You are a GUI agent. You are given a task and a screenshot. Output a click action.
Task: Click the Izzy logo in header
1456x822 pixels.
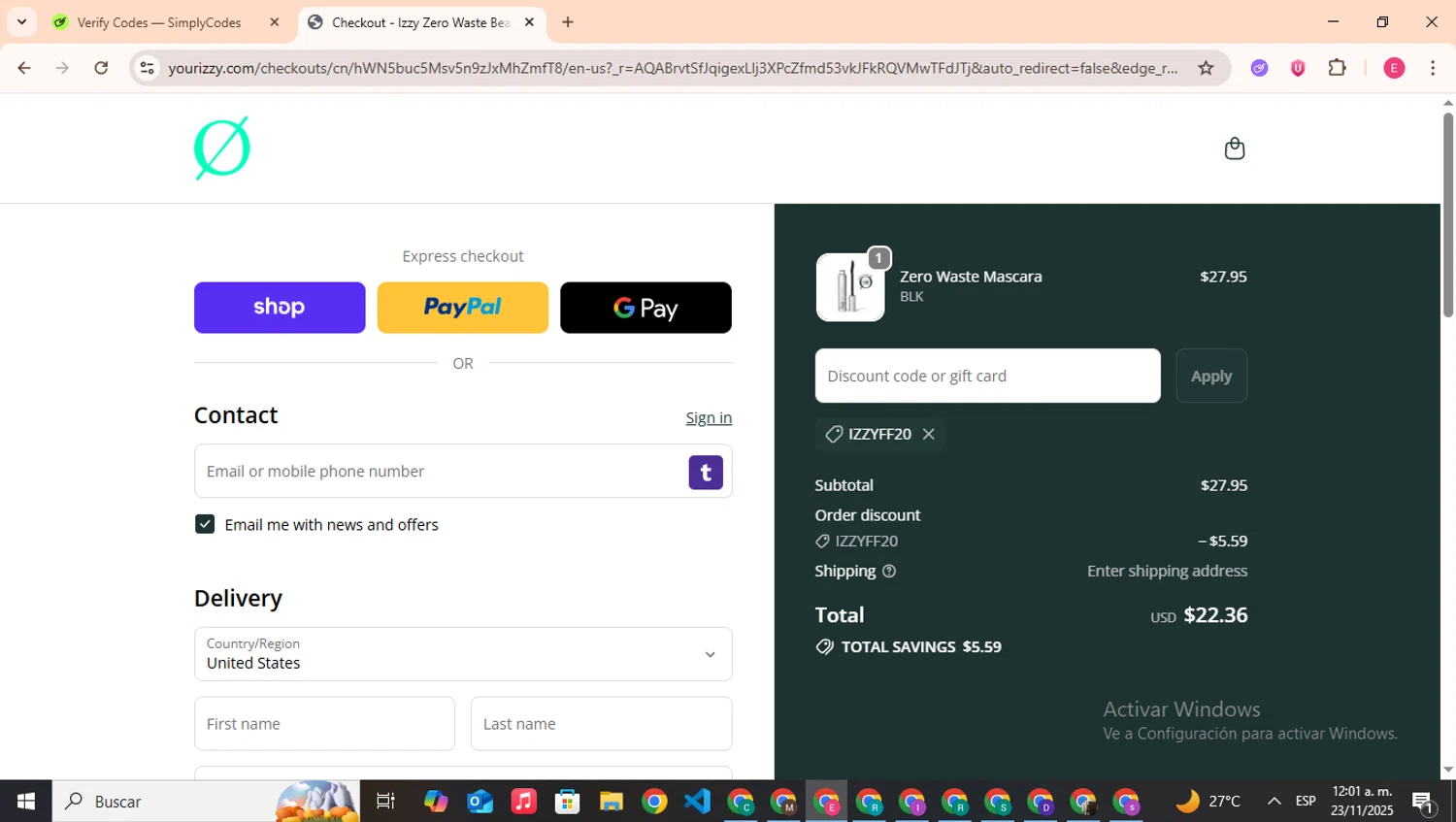(x=222, y=148)
